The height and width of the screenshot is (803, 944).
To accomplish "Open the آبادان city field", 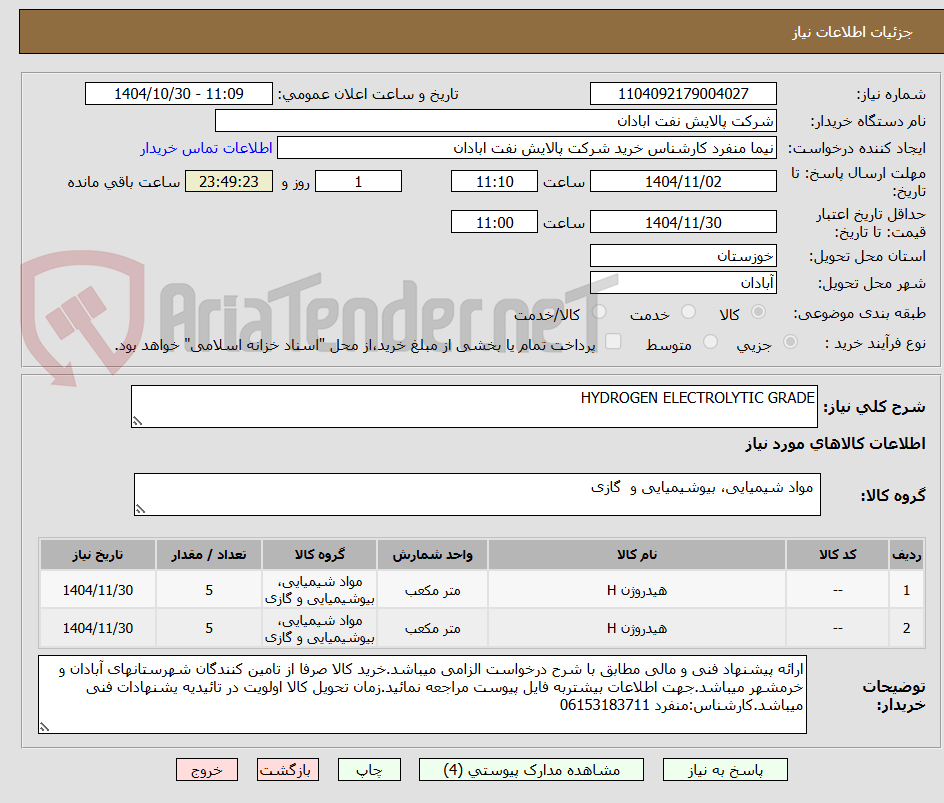I will pos(683,281).
